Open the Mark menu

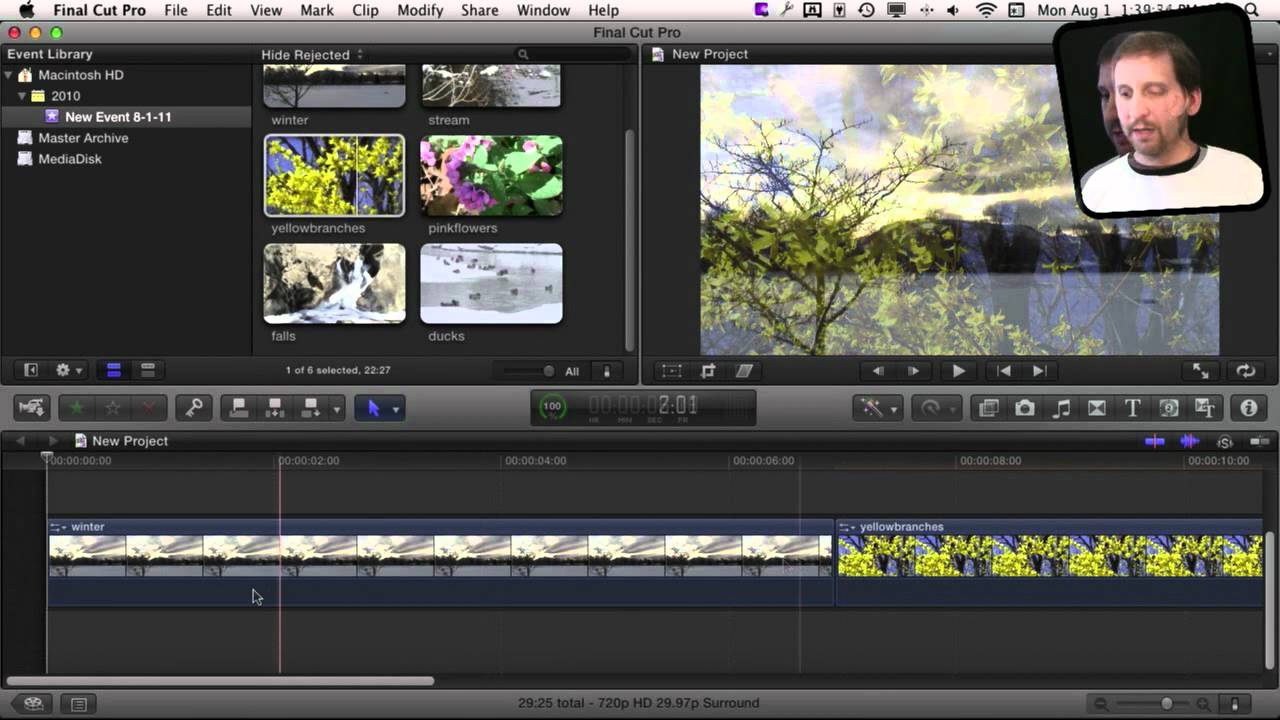point(317,10)
